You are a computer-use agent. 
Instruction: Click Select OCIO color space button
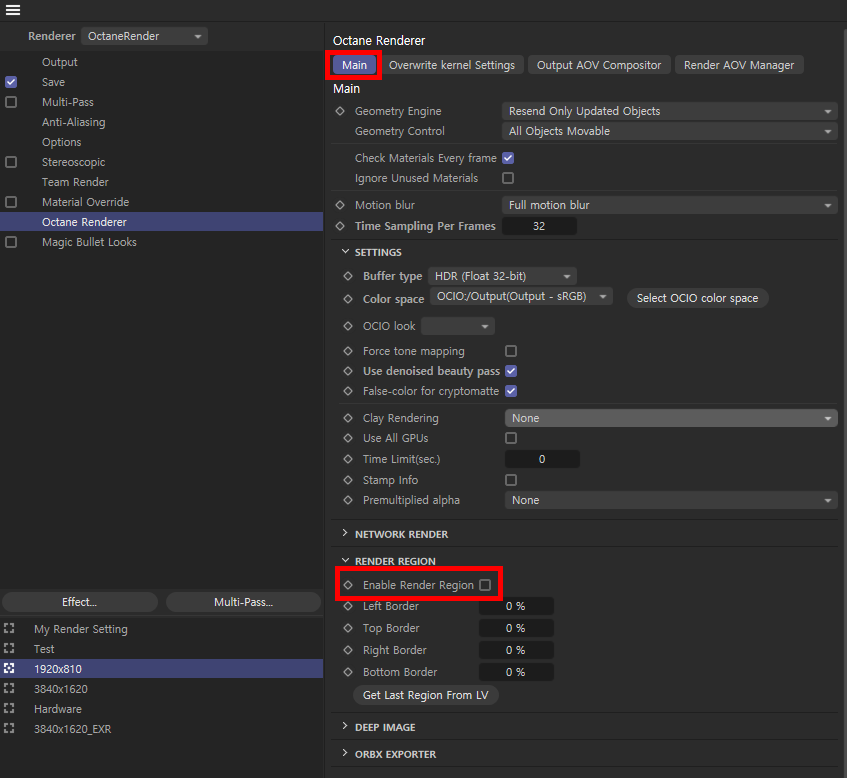(697, 298)
